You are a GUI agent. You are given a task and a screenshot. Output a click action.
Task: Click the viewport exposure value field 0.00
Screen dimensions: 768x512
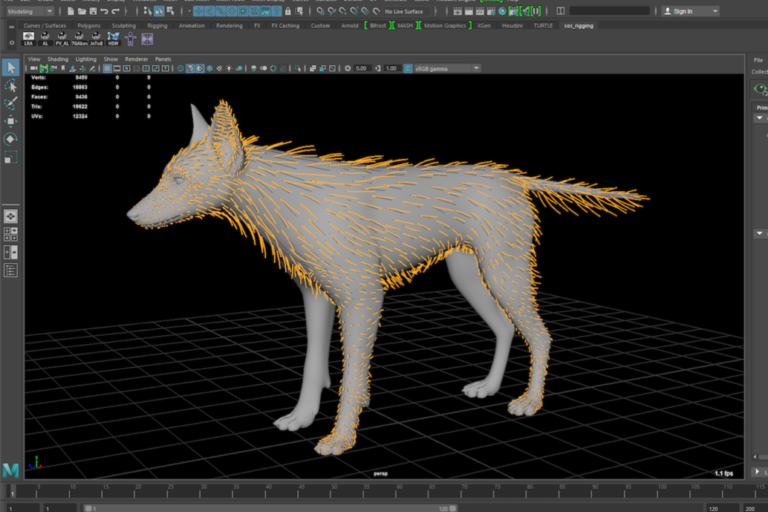(x=361, y=68)
